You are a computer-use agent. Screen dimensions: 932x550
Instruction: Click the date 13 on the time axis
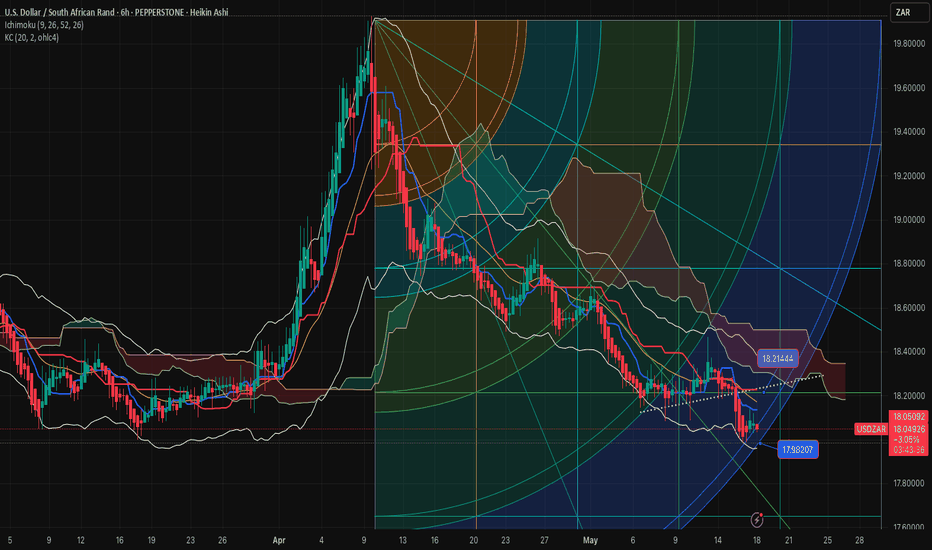pos(402,540)
